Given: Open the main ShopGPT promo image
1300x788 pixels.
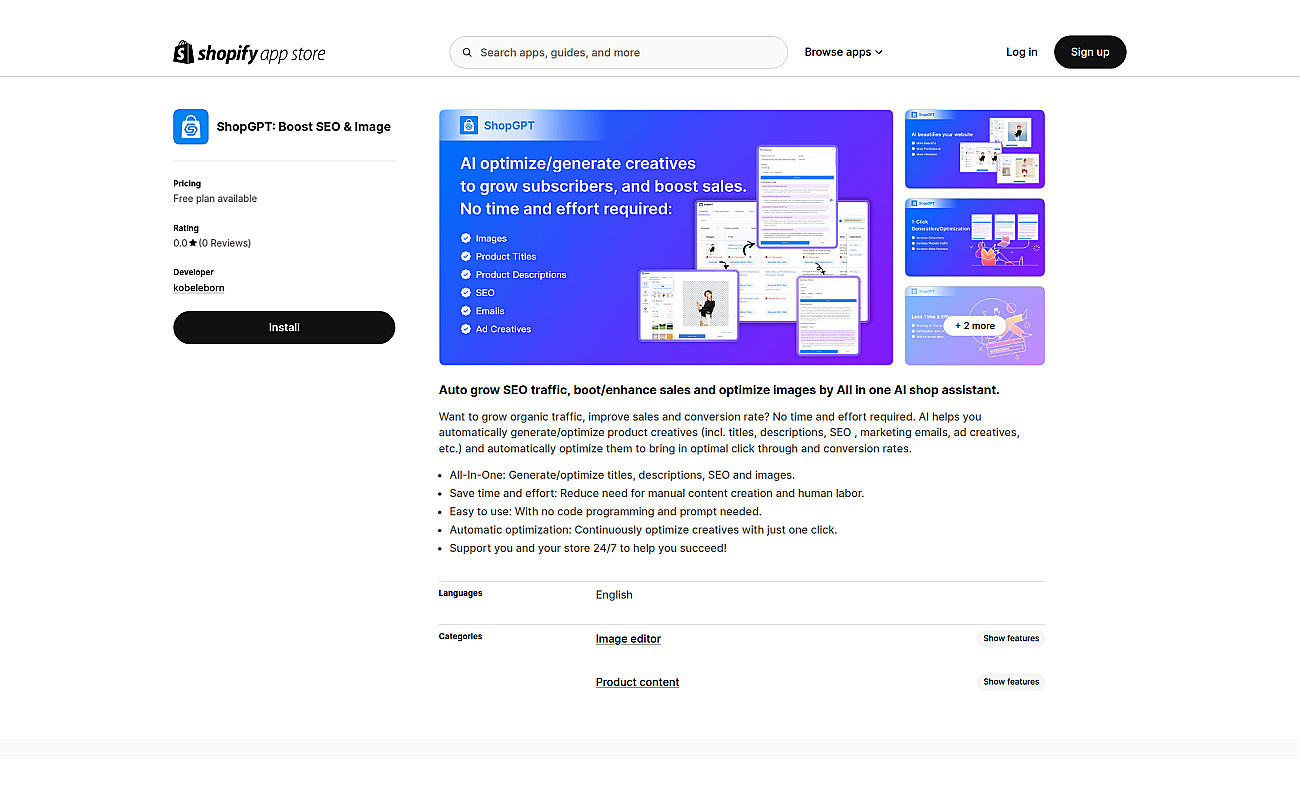Looking at the screenshot, I should [x=666, y=237].
